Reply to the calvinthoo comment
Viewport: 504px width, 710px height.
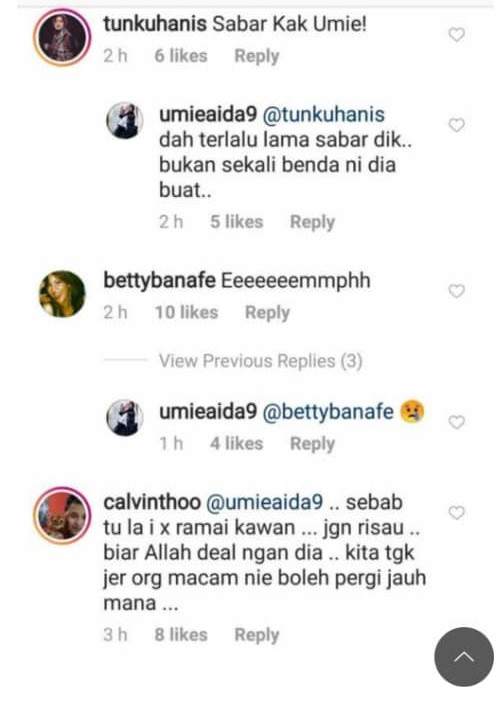tap(257, 635)
